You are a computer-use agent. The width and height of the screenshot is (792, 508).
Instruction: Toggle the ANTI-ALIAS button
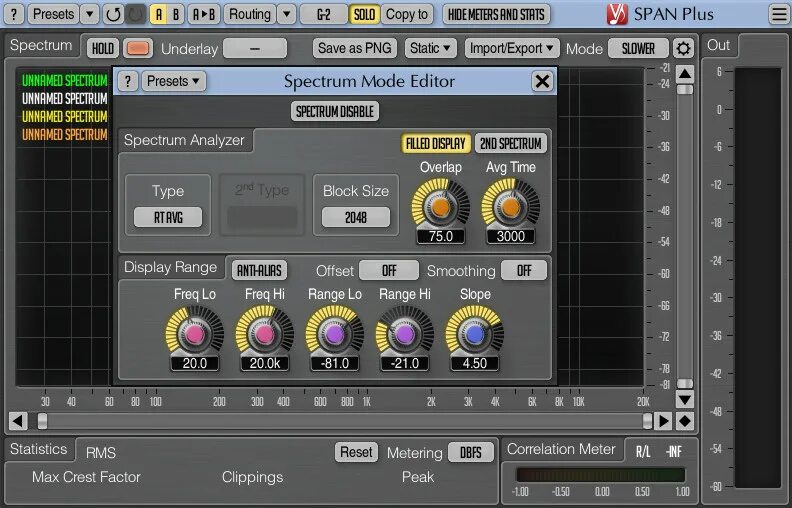click(x=259, y=270)
